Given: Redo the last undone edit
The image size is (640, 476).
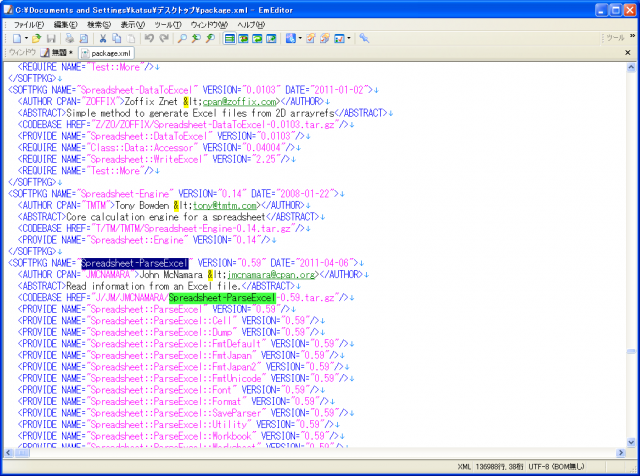Looking at the screenshot, I should [164, 38].
